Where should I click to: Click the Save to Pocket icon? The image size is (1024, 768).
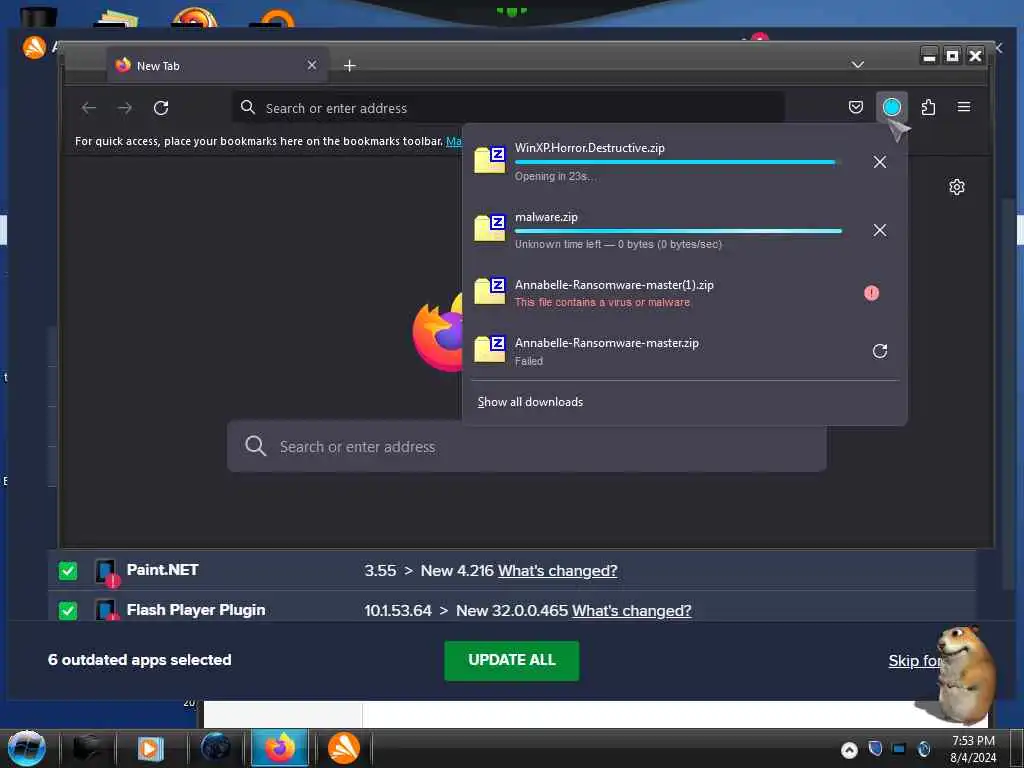(x=856, y=107)
